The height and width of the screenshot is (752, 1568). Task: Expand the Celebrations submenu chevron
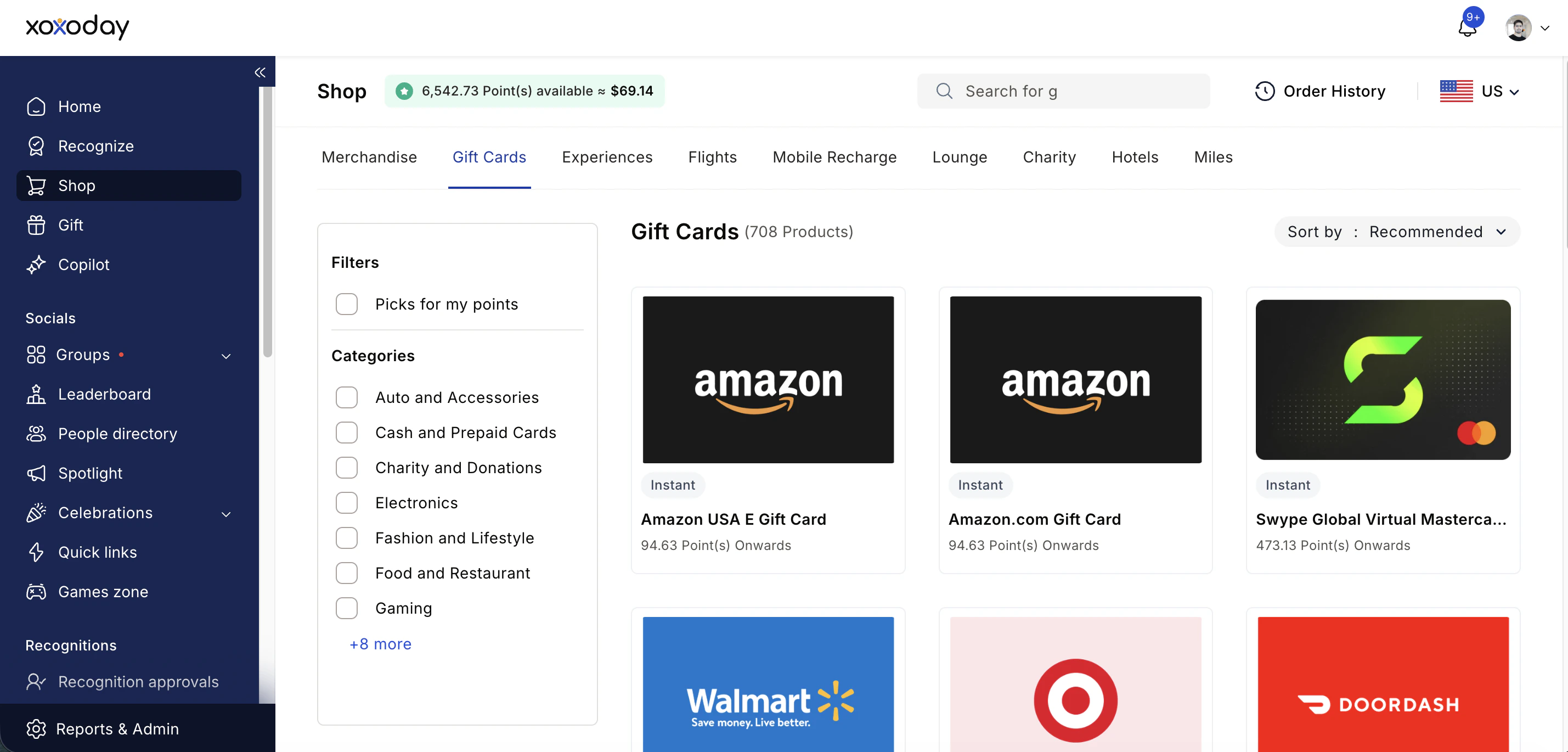click(226, 514)
